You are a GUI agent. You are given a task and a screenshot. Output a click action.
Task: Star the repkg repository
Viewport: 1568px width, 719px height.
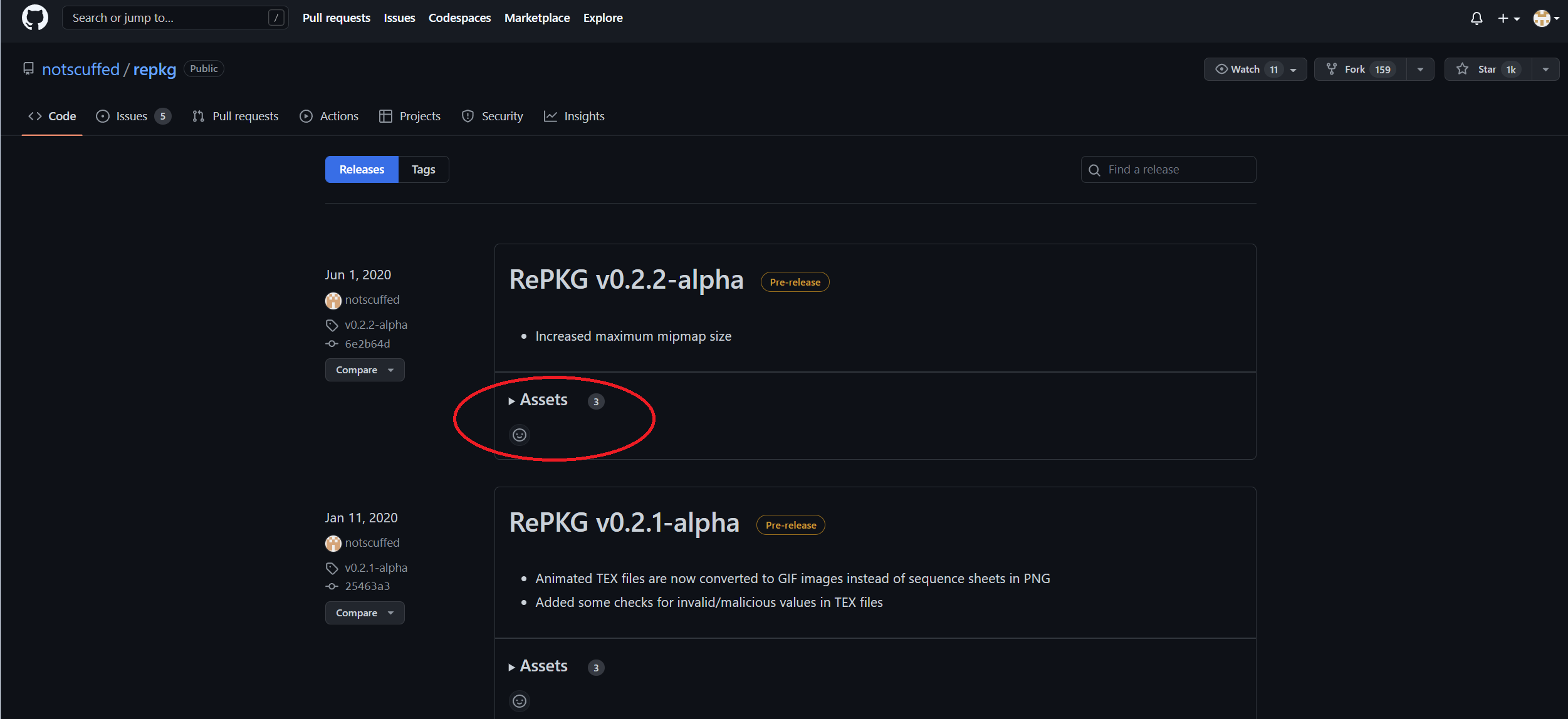[x=1488, y=69]
